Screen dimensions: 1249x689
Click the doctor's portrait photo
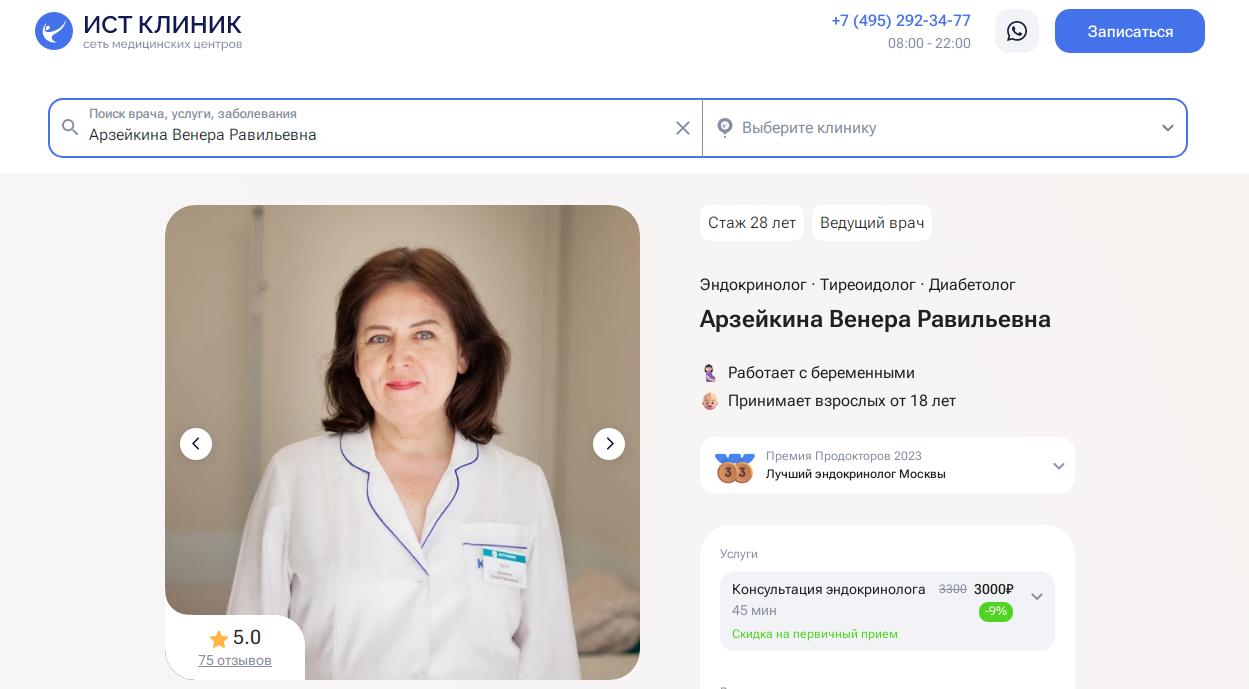402,442
